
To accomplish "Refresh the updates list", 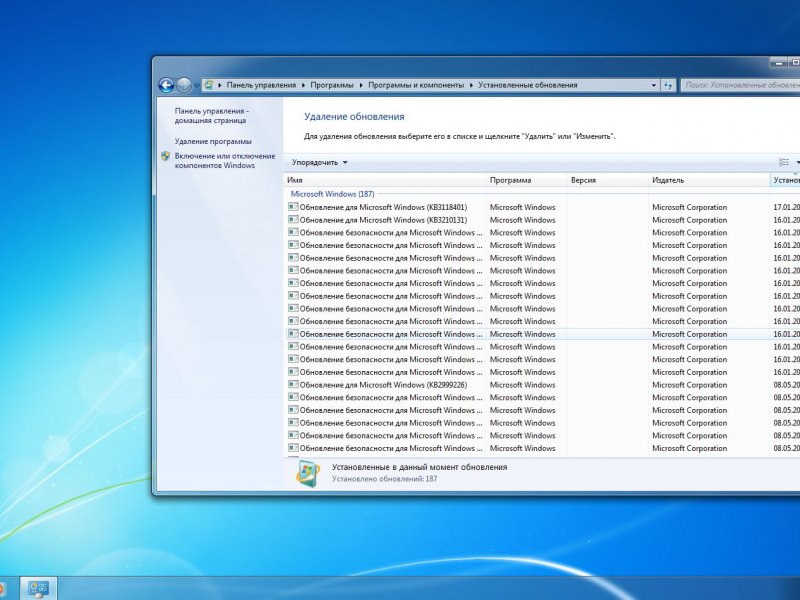I will point(668,85).
